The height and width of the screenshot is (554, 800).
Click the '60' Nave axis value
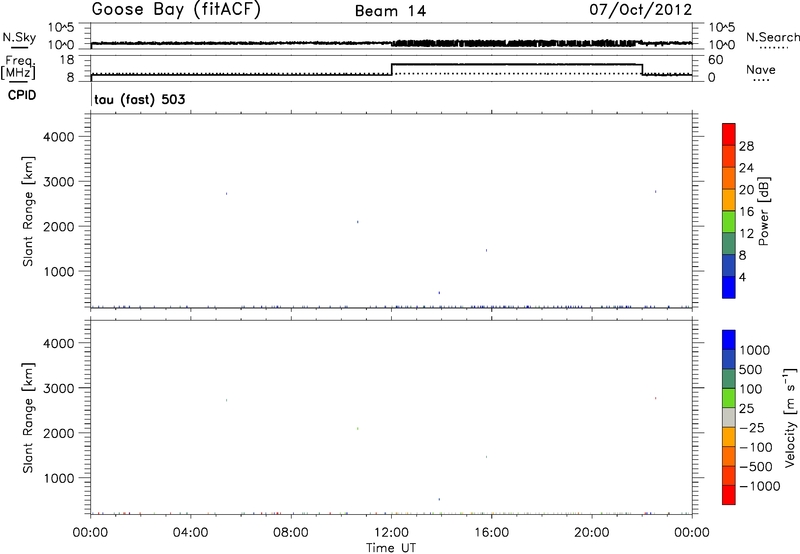[715, 60]
